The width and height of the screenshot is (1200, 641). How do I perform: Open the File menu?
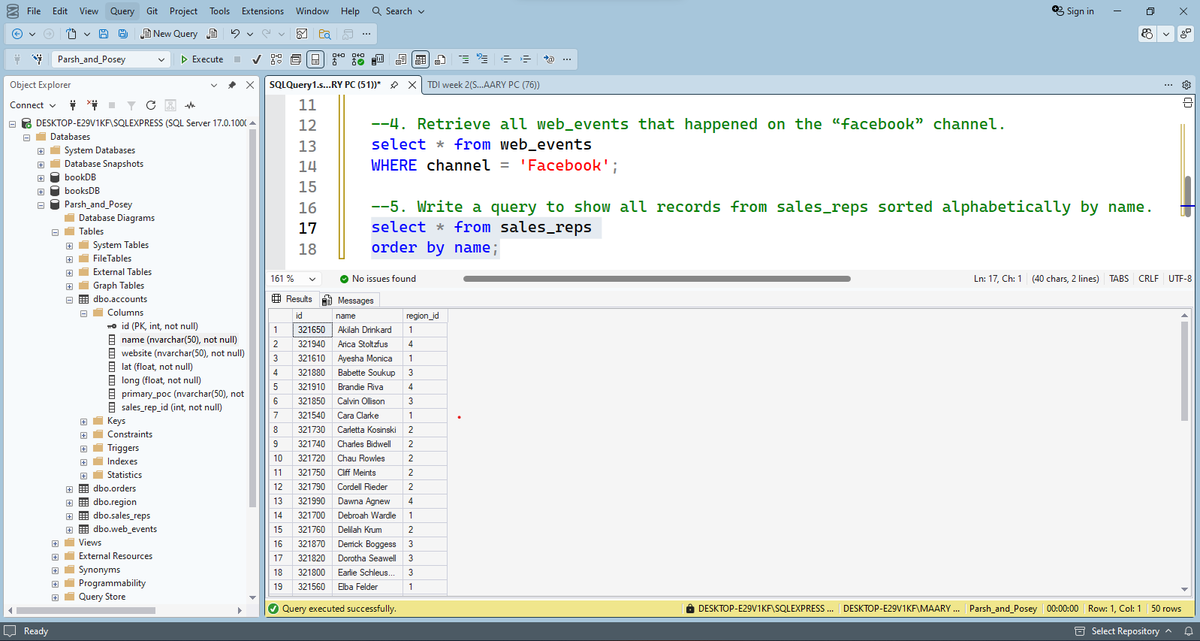click(x=33, y=11)
